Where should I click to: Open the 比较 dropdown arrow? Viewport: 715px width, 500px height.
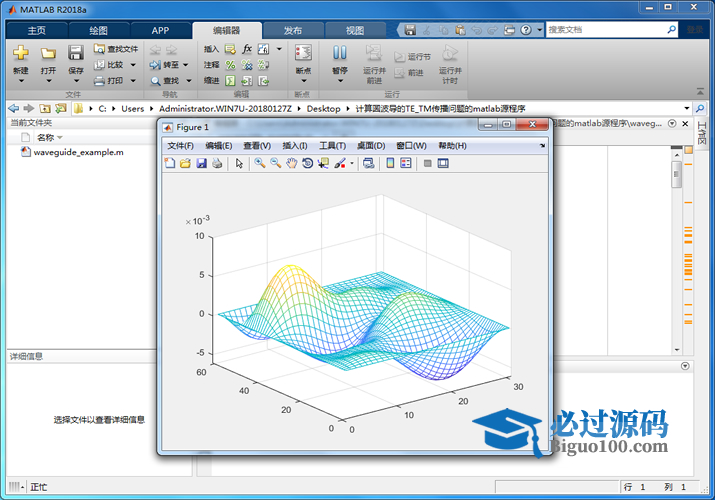point(133,65)
